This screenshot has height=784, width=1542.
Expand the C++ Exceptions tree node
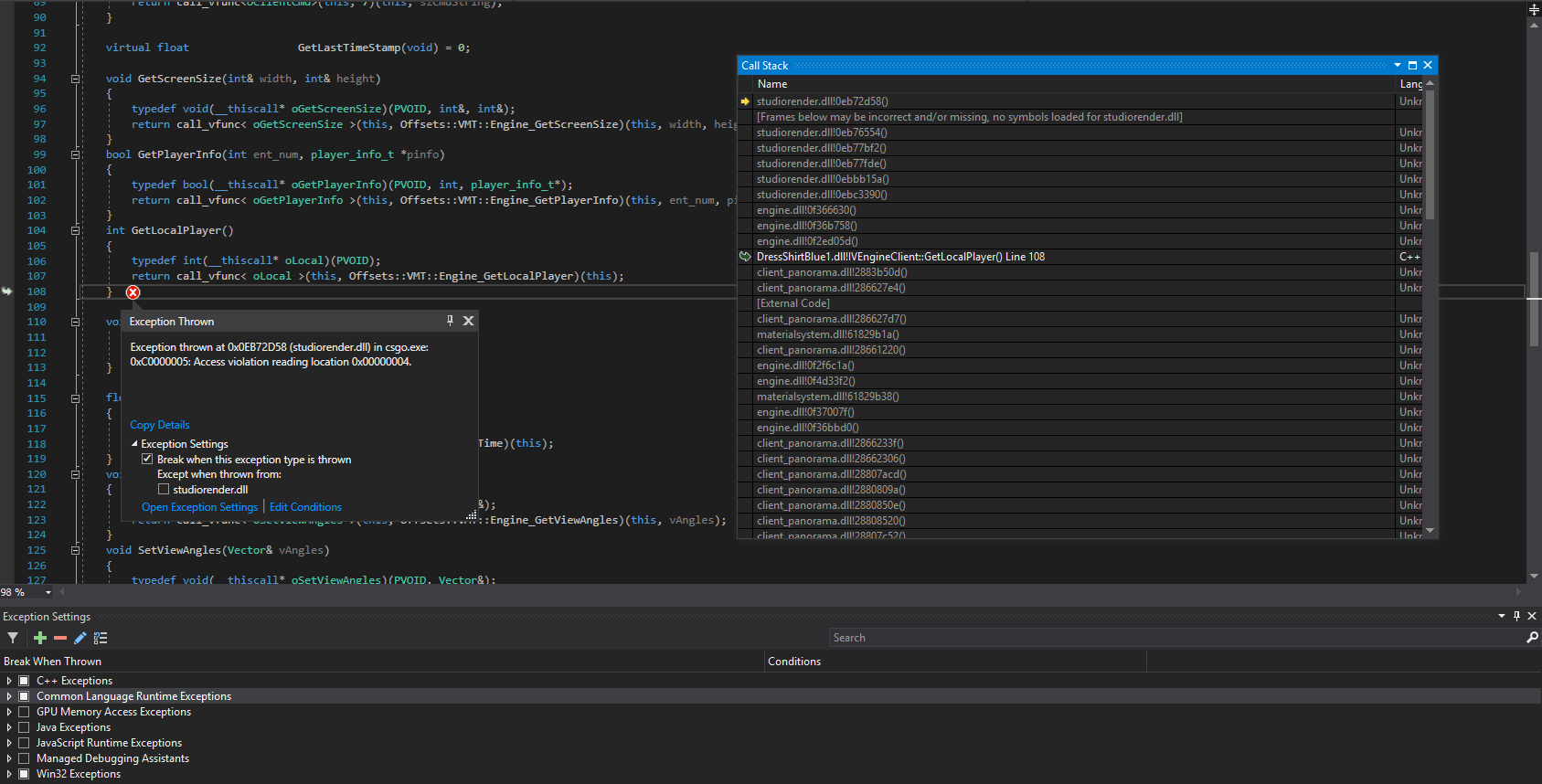pos(9,681)
